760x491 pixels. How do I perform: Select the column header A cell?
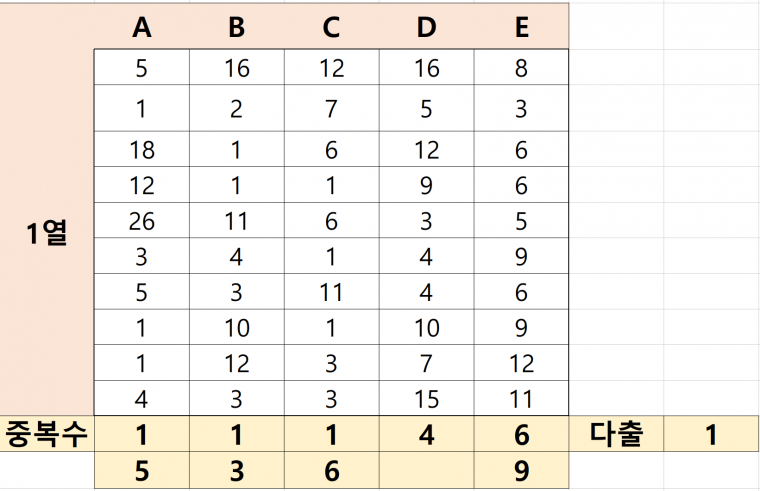click(142, 30)
